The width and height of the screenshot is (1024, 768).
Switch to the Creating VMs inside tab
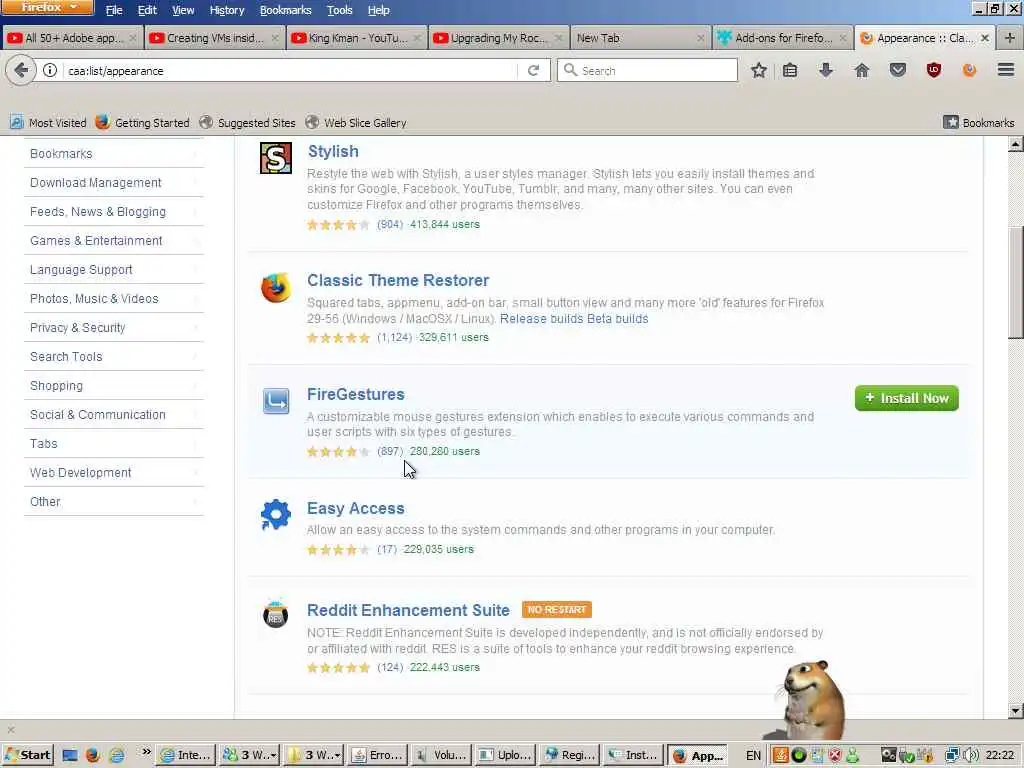tap(214, 38)
